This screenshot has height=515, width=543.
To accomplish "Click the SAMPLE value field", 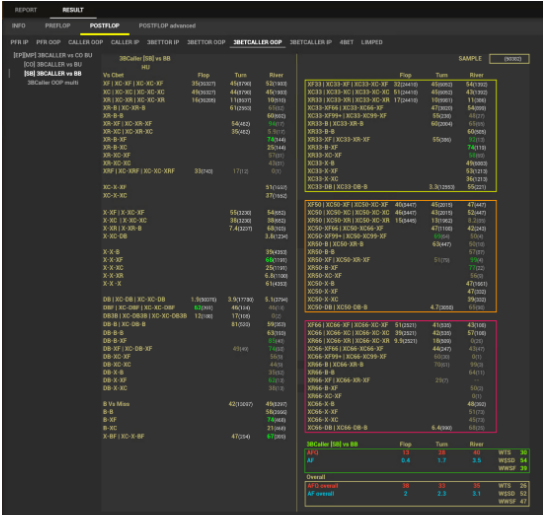I will click(x=509, y=59).
